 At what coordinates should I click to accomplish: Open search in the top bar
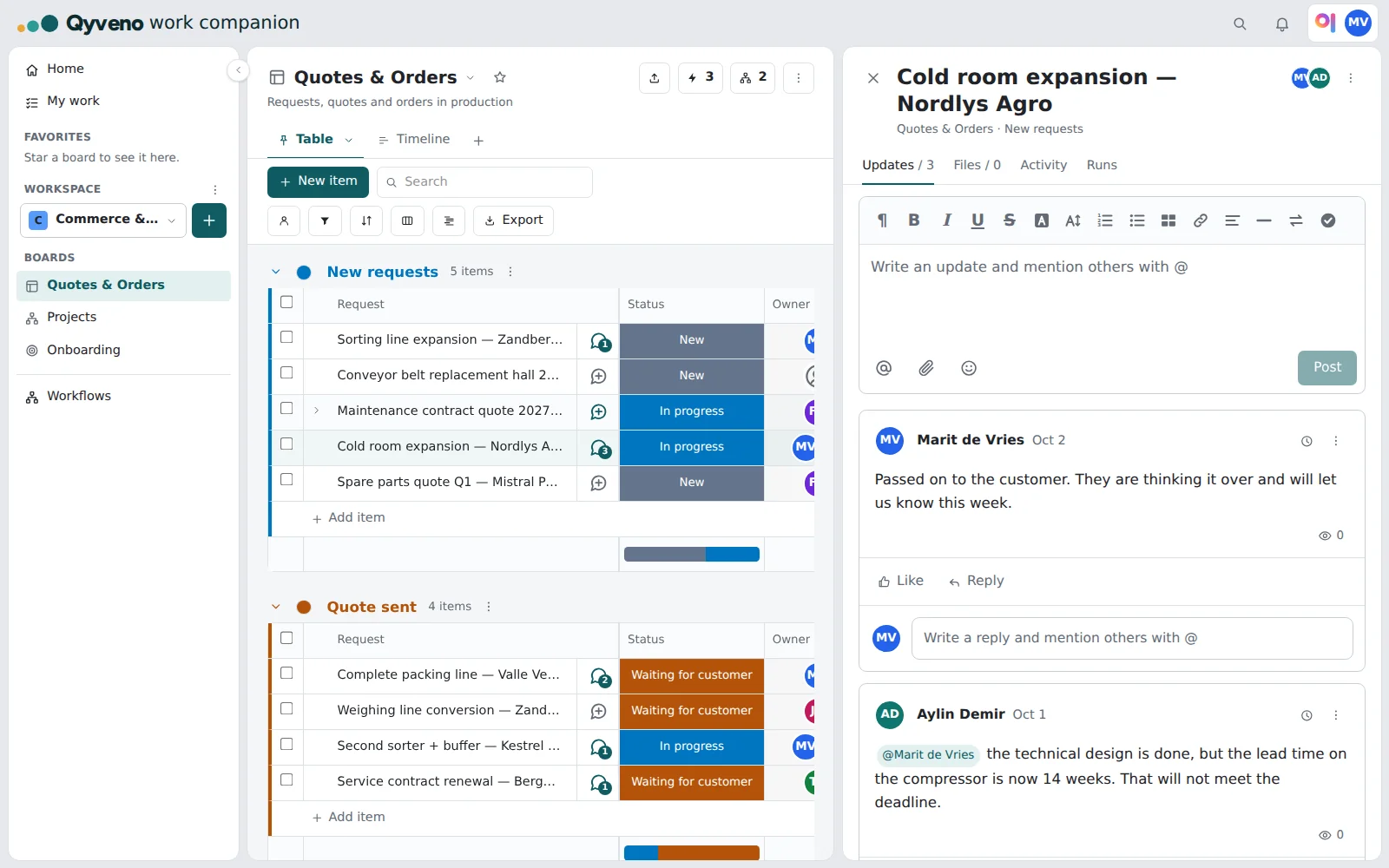(1240, 24)
